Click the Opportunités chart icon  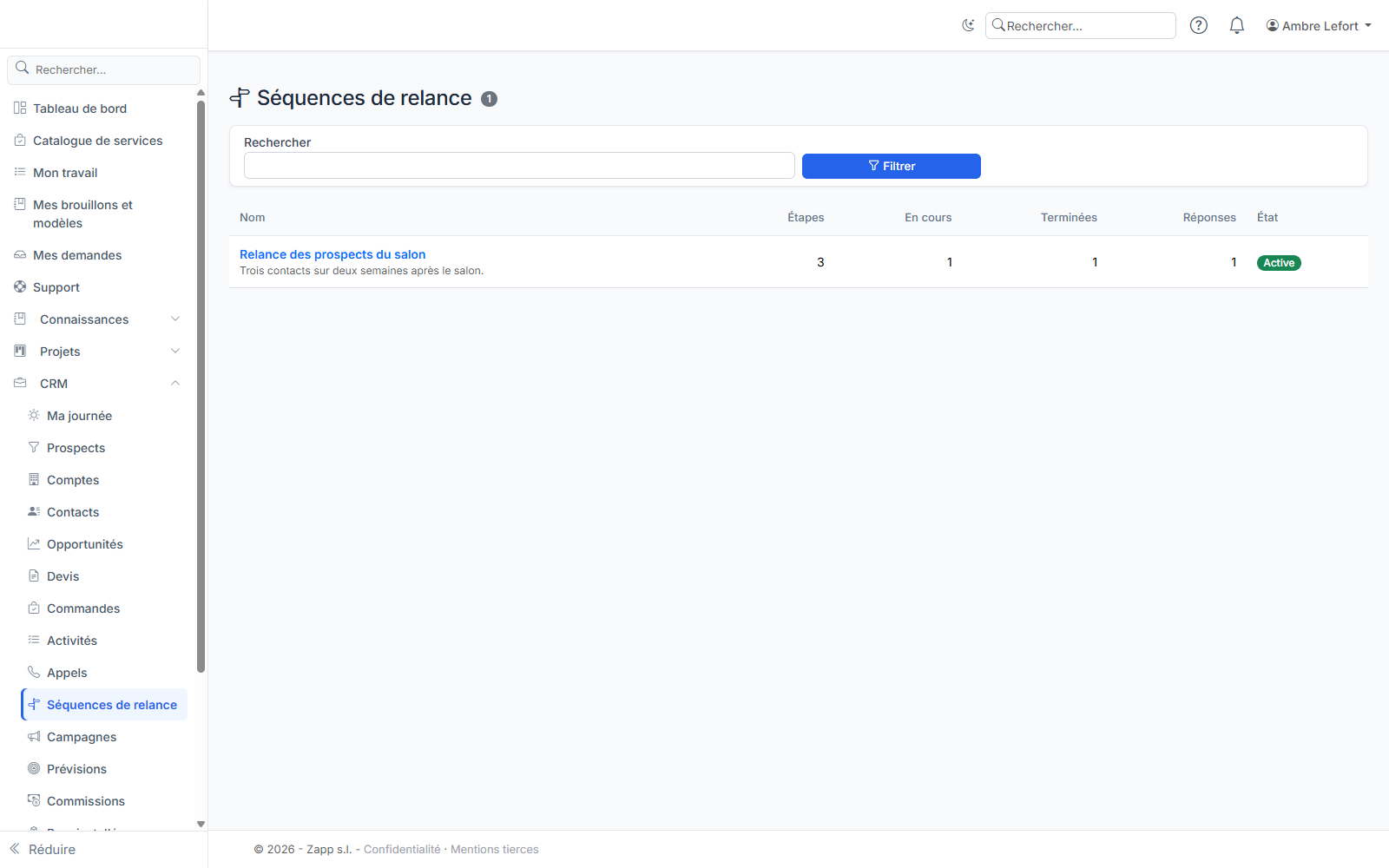[x=34, y=543]
